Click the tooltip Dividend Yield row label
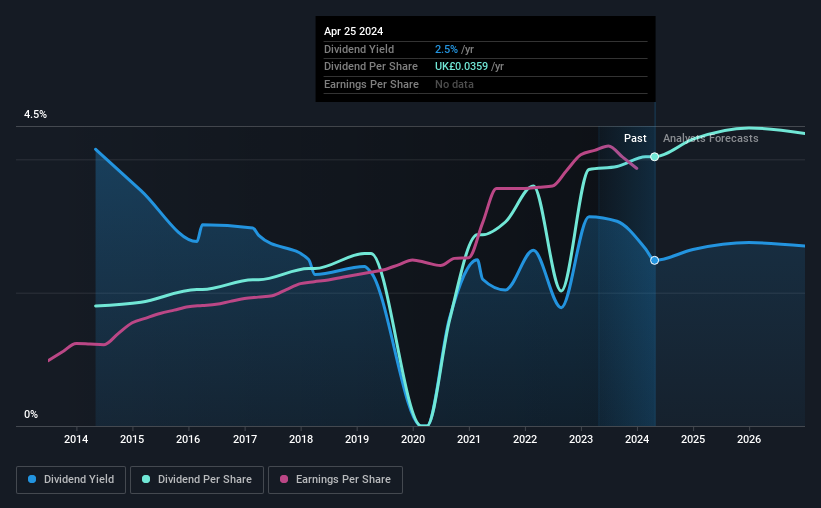This screenshot has height=508, width=821. tap(359, 49)
